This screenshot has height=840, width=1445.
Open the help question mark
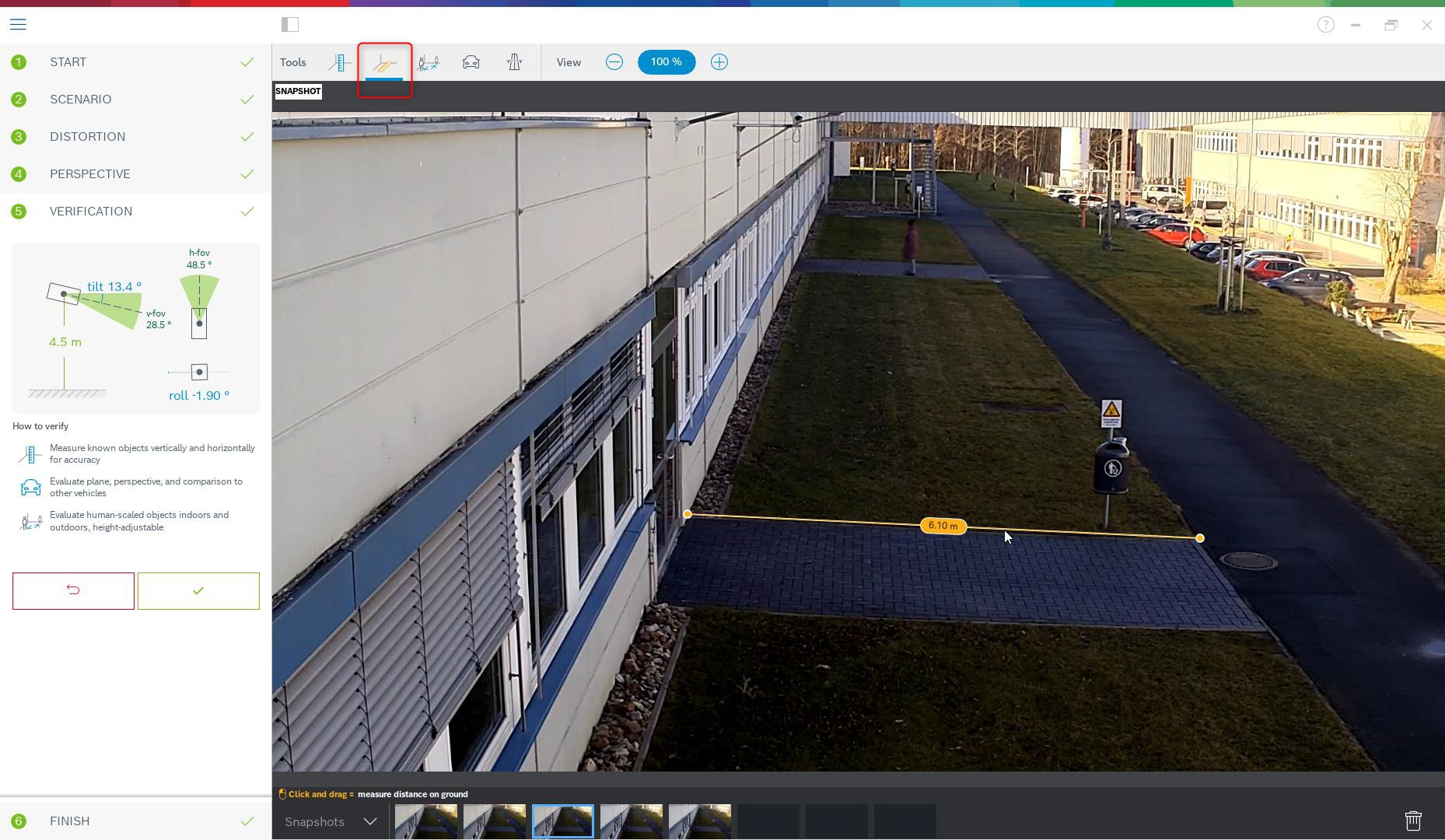(1326, 25)
